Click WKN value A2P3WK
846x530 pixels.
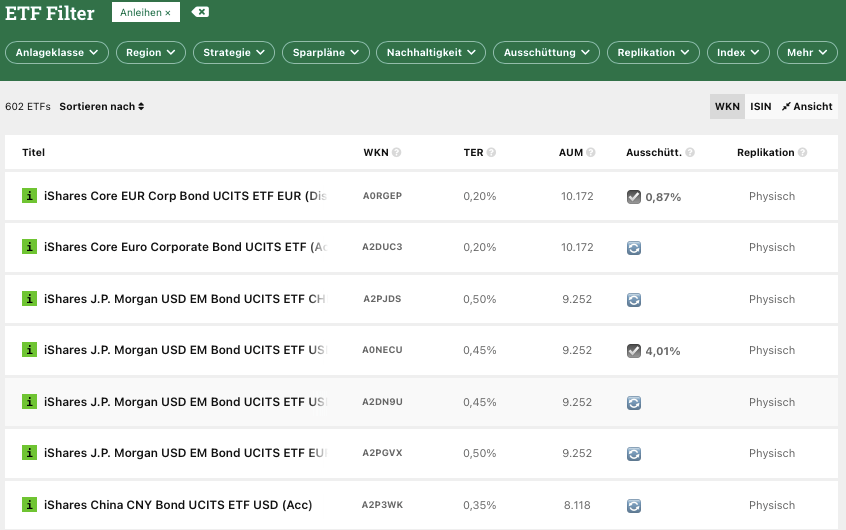pyautogui.click(x=382, y=505)
